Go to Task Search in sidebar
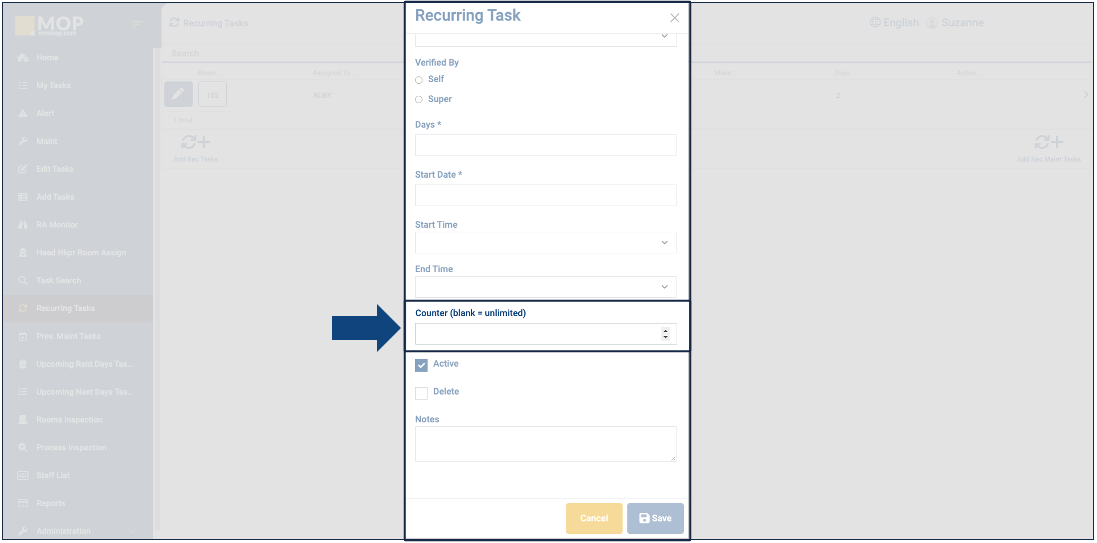 point(58,281)
